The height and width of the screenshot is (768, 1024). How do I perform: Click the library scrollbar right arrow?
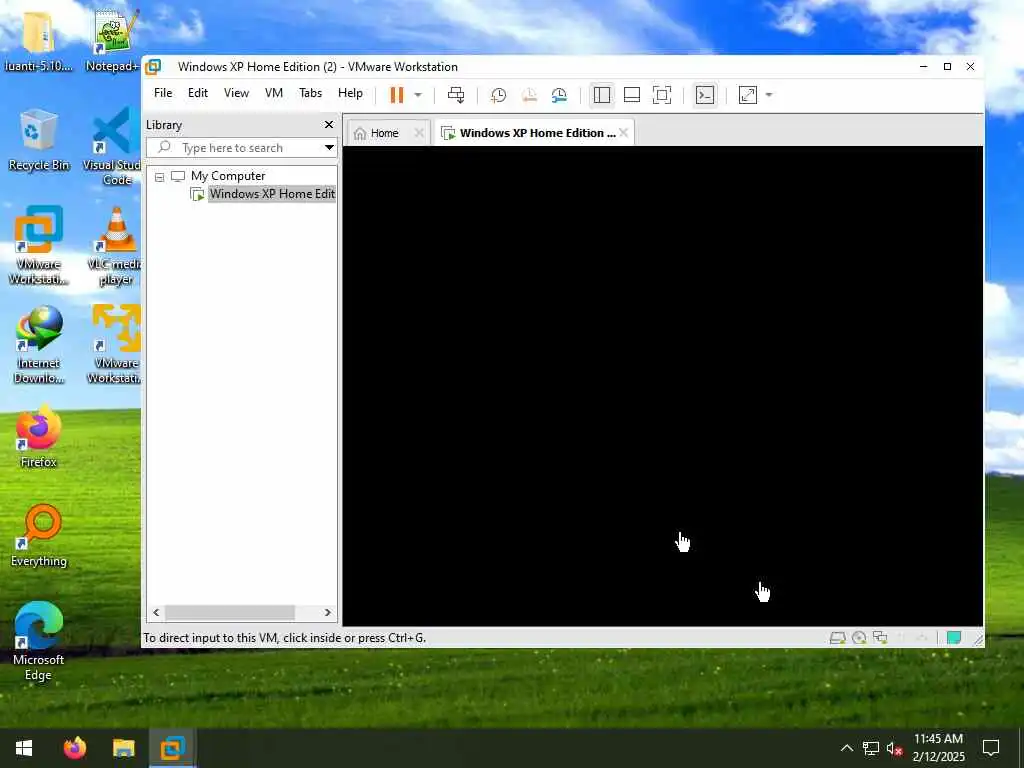(x=328, y=613)
